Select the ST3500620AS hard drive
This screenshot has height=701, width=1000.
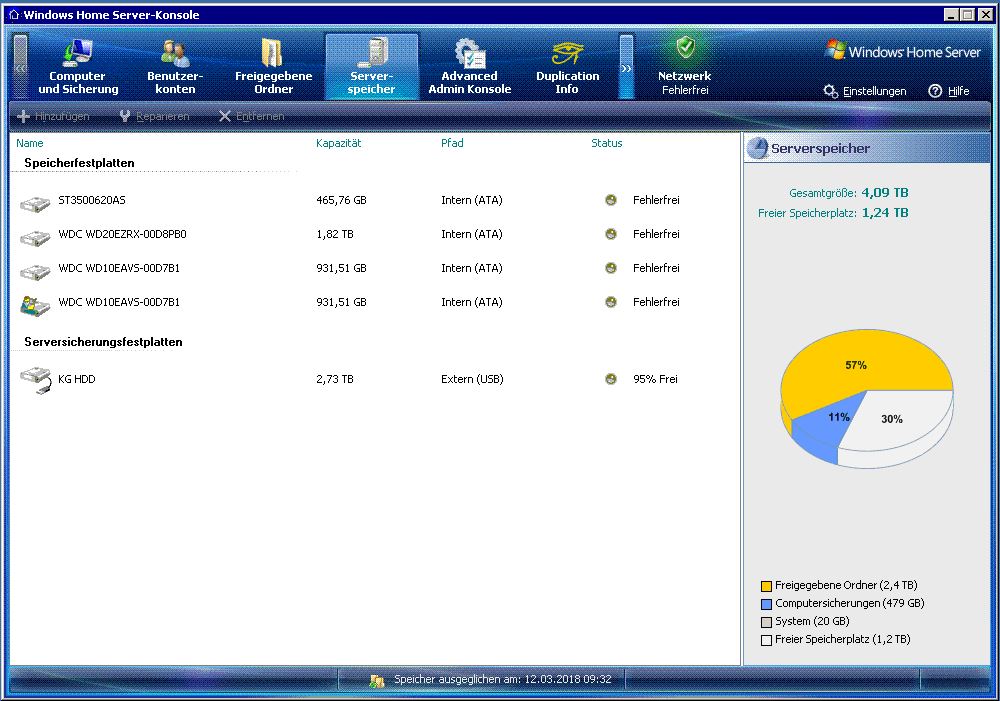[x=92, y=201]
